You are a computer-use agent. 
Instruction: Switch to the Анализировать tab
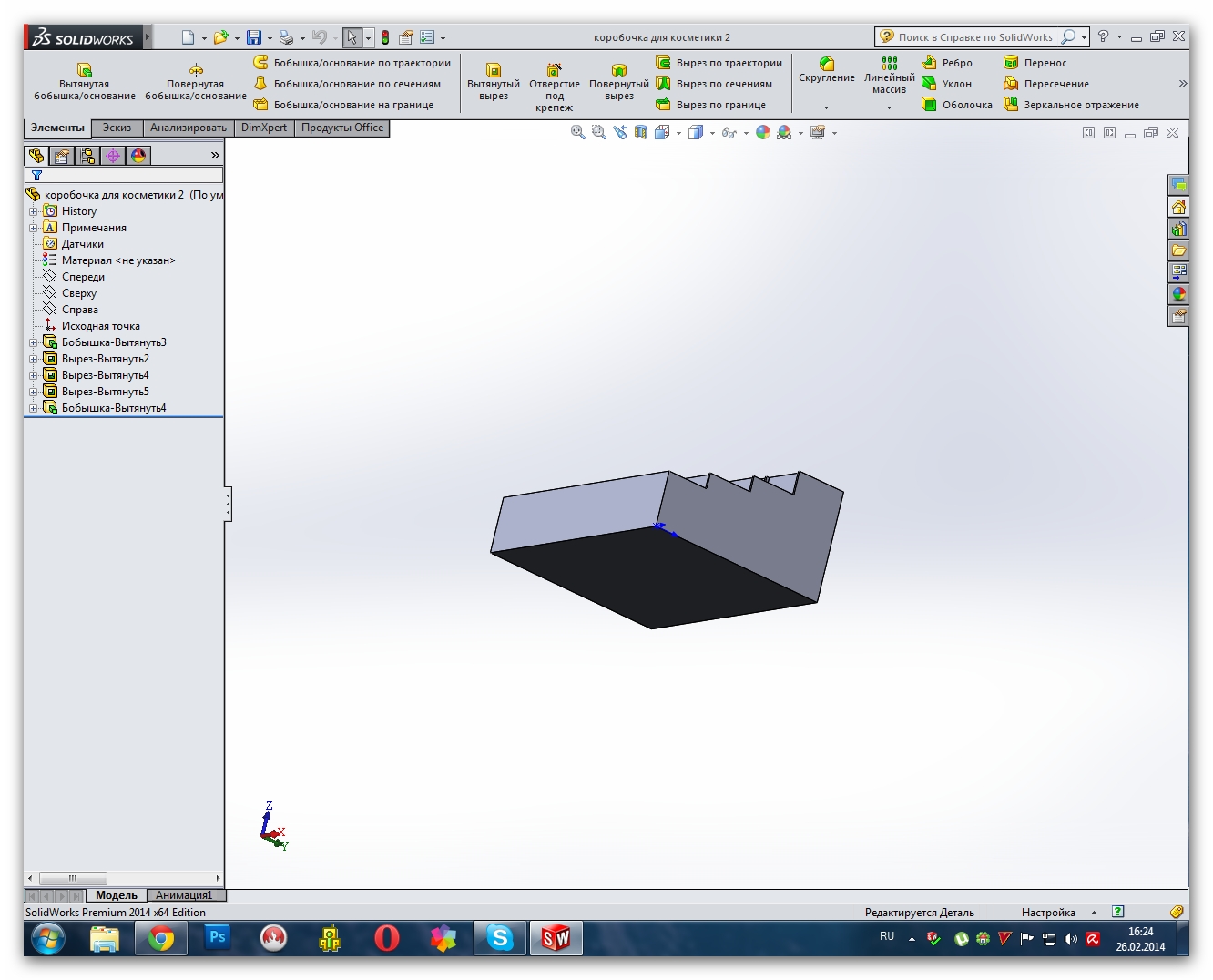tap(189, 128)
